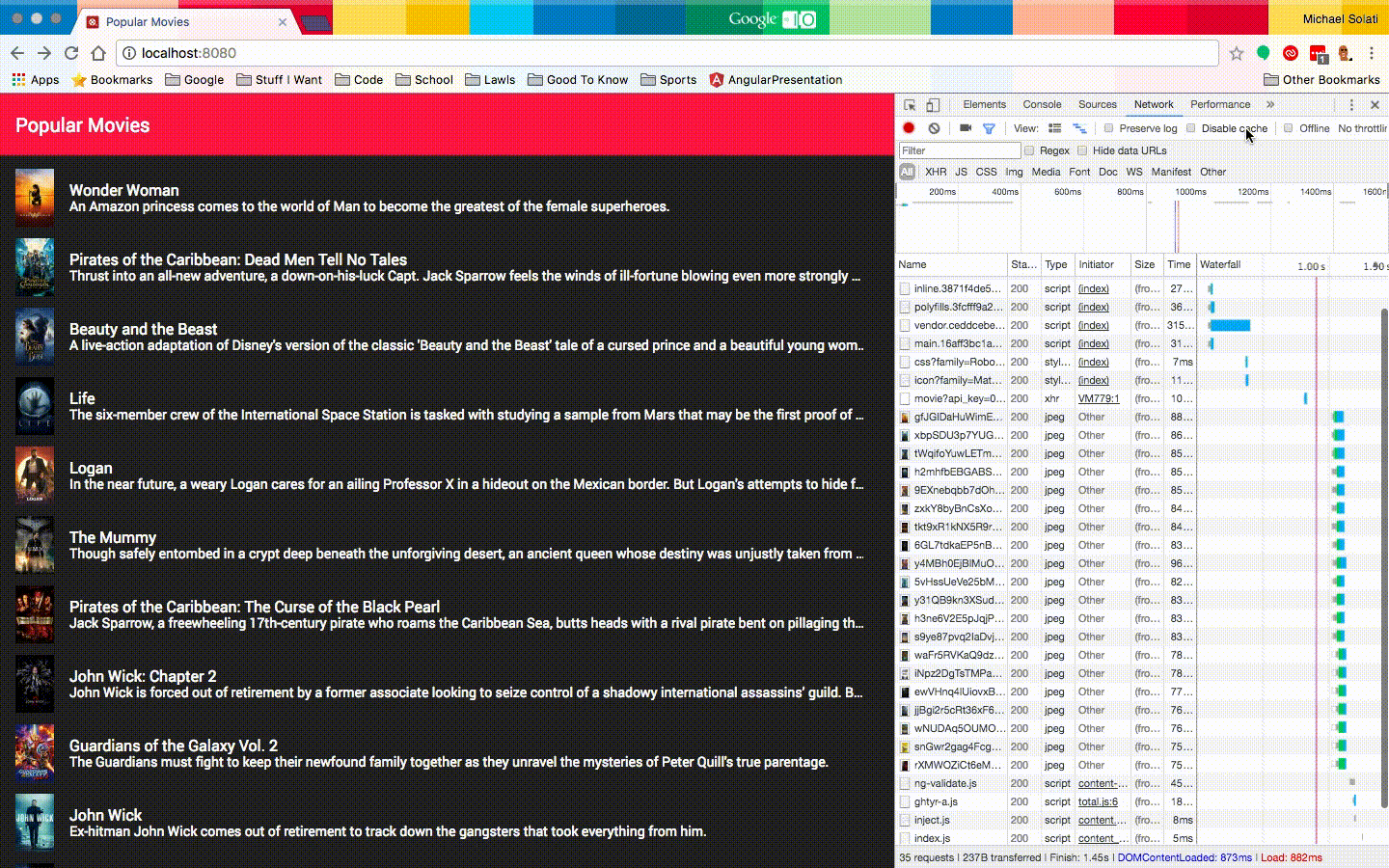View site info icon in address bar
The image size is (1389, 868).
[x=129, y=53]
